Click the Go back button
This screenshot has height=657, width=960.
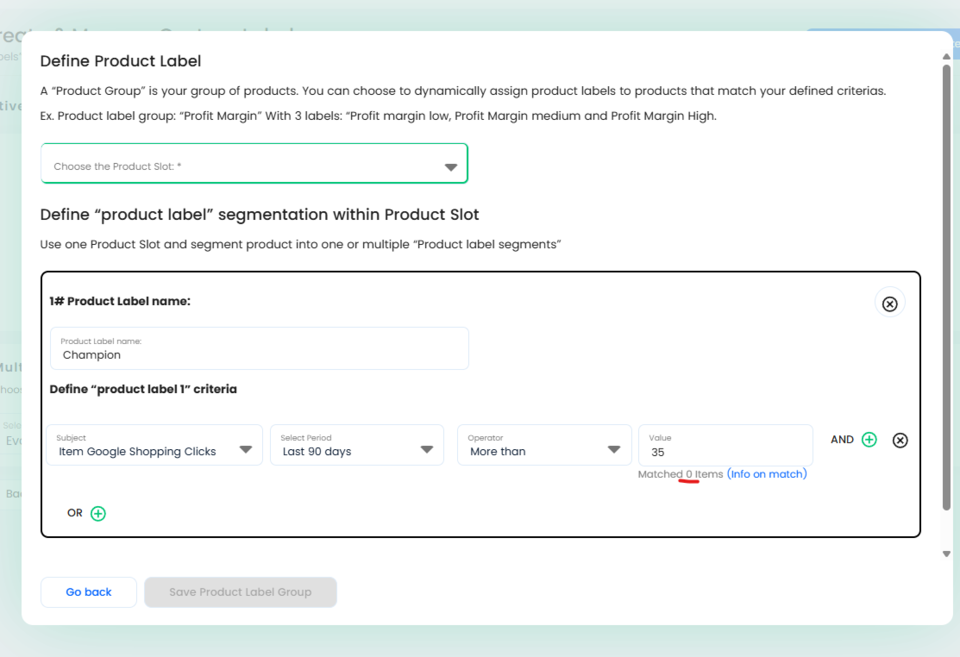[x=89, y=592]
